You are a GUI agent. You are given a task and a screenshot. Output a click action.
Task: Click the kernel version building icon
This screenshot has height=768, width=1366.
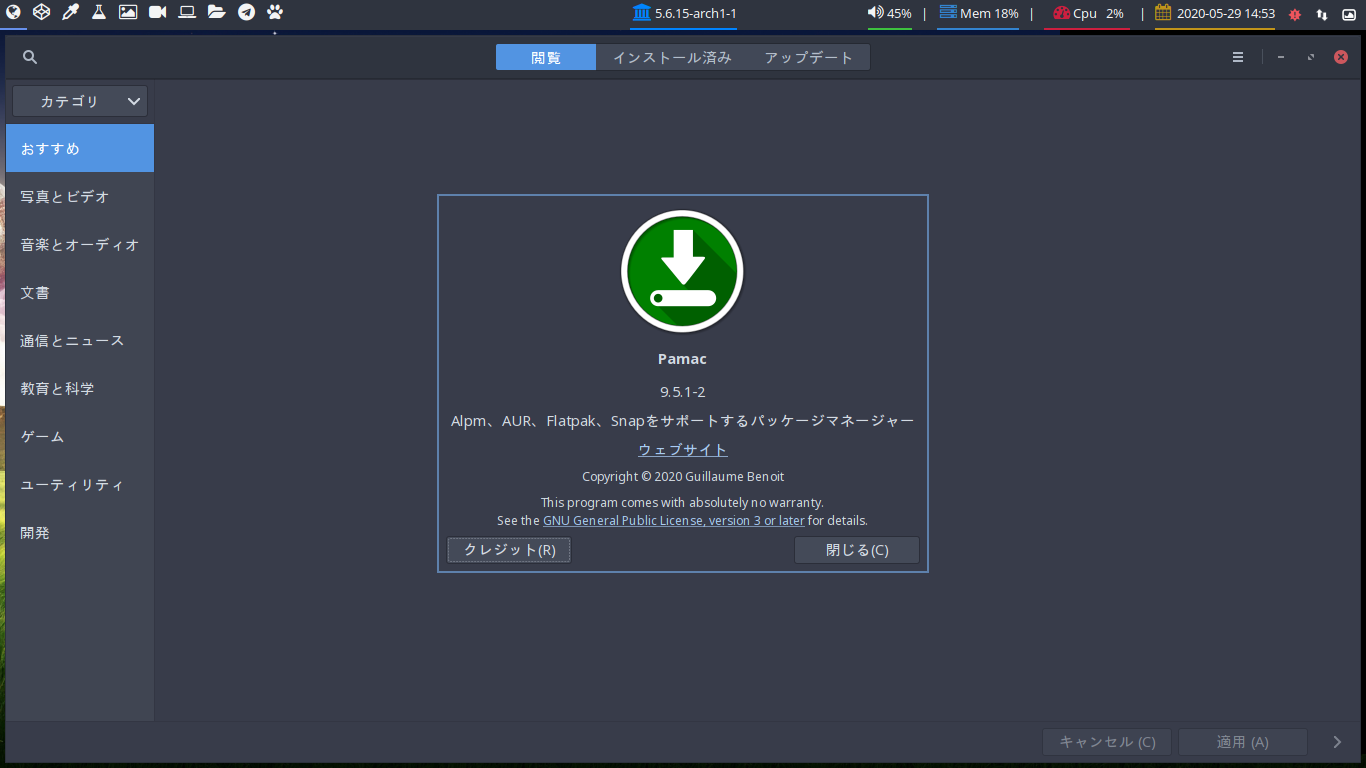pos(641,13)
